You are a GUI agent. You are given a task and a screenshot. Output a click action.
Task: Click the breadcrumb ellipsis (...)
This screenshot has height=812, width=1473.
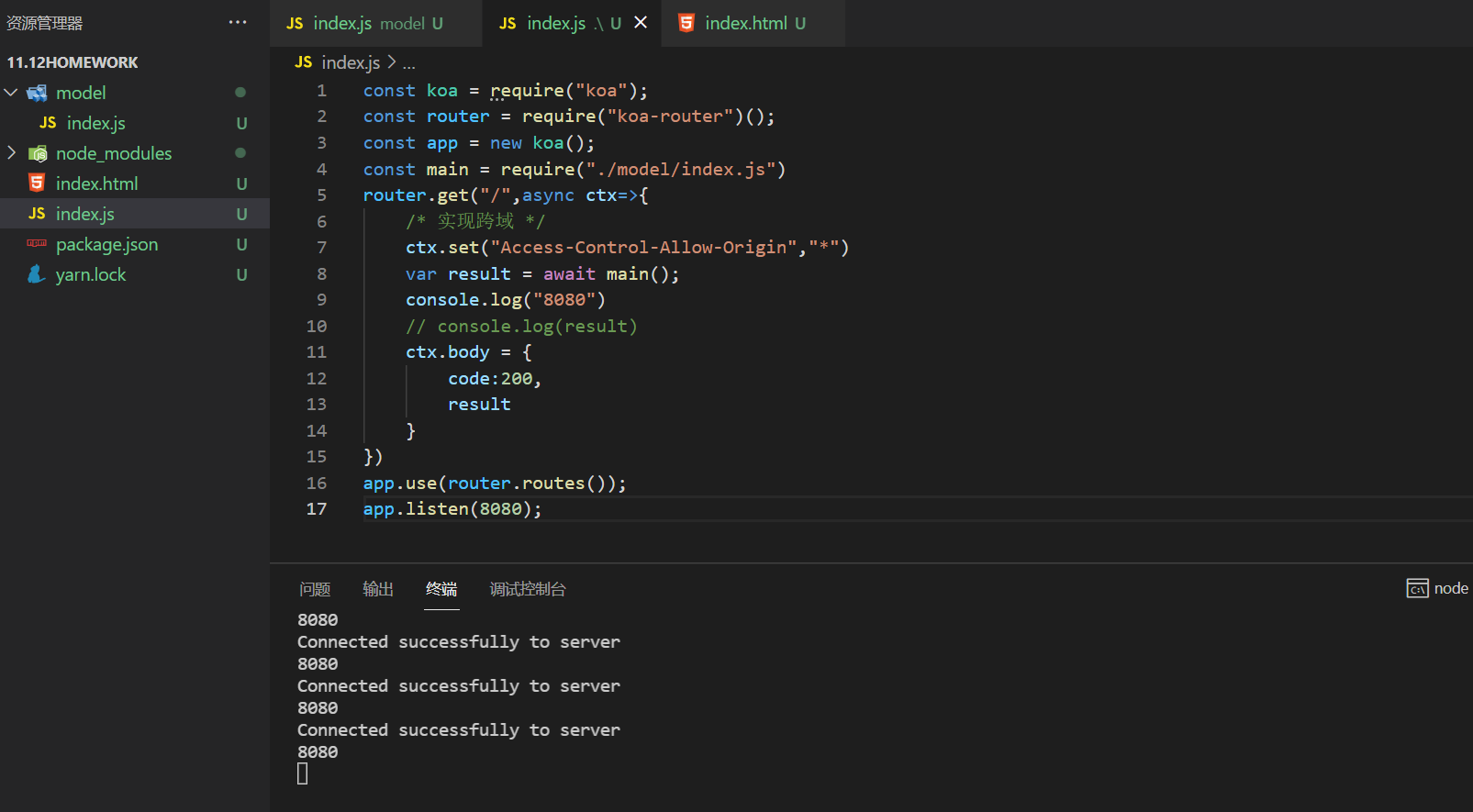click(x=409, y=64)
